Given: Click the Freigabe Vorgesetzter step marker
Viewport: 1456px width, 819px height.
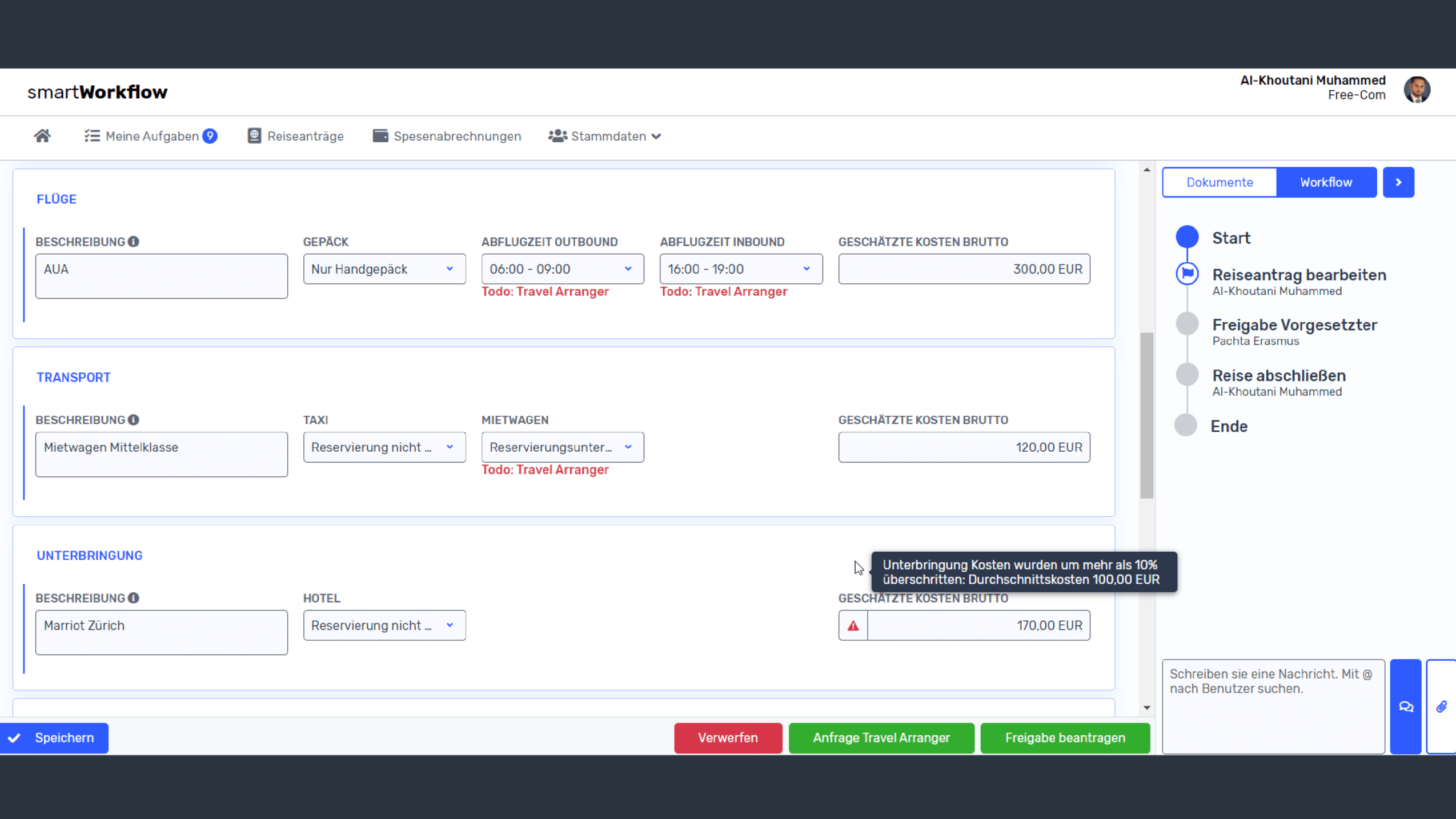Looking at the screenshot, I should [1187, 324].
